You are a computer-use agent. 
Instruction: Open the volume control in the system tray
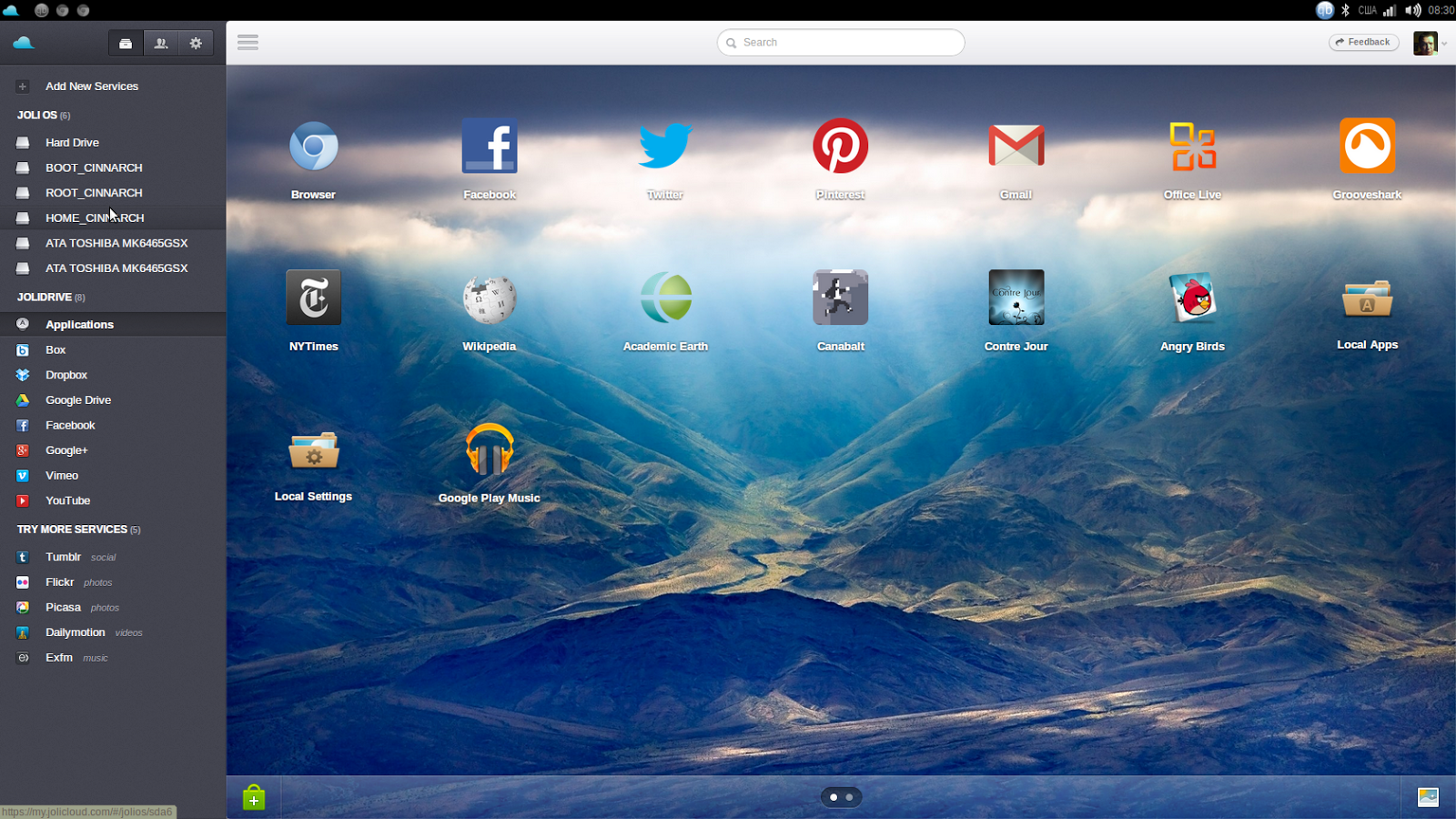tap(1412, 11)
